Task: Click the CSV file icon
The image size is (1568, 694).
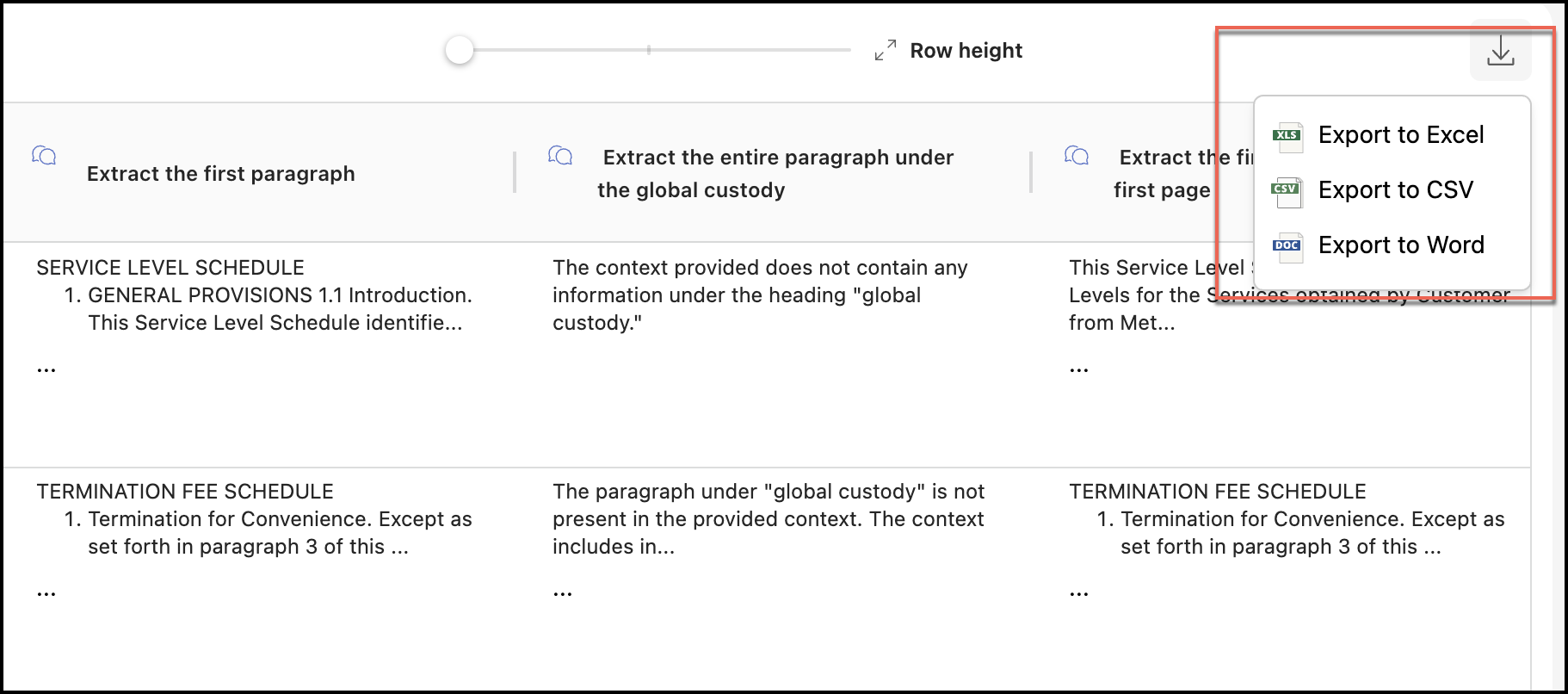Action: pyautogui.click(x=1287, y=190)
